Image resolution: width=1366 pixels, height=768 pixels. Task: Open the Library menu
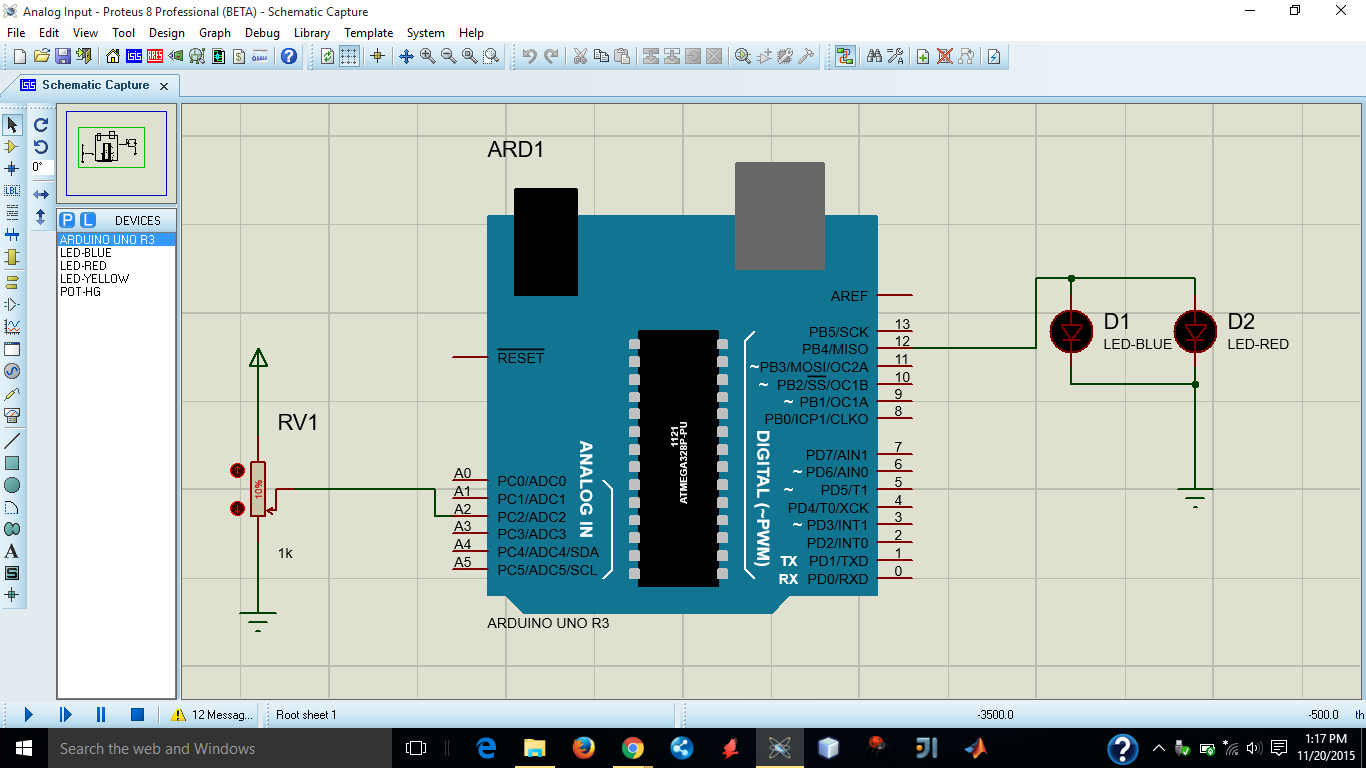coord(312,33)
